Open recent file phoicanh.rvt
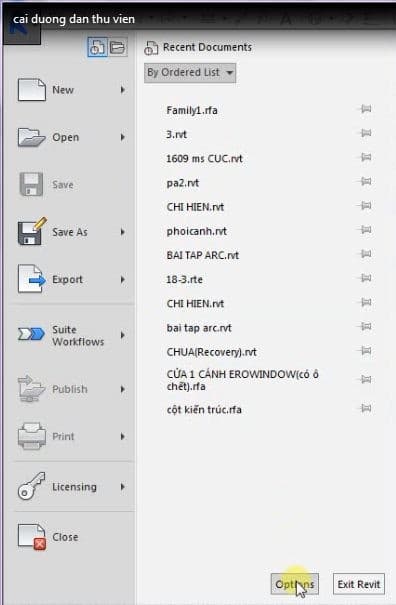 196,232
